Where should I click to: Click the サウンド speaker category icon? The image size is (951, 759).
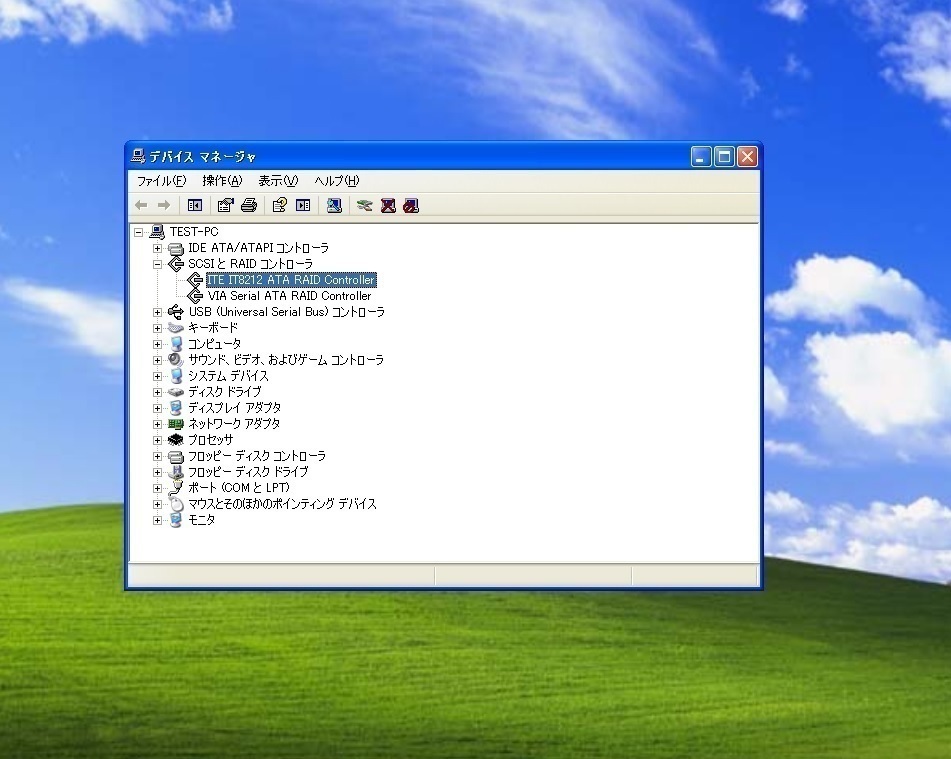pyautogui.click(x=176, y=360)
